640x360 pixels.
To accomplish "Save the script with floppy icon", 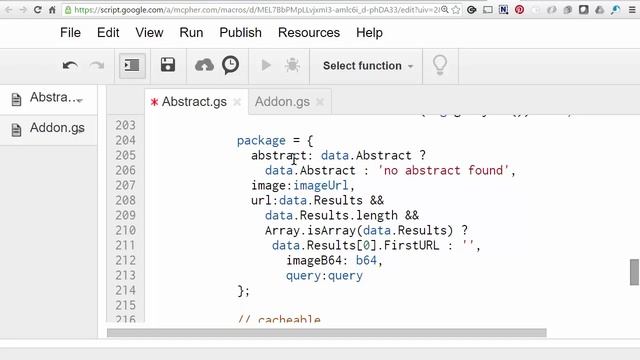I will coord(168,65).
